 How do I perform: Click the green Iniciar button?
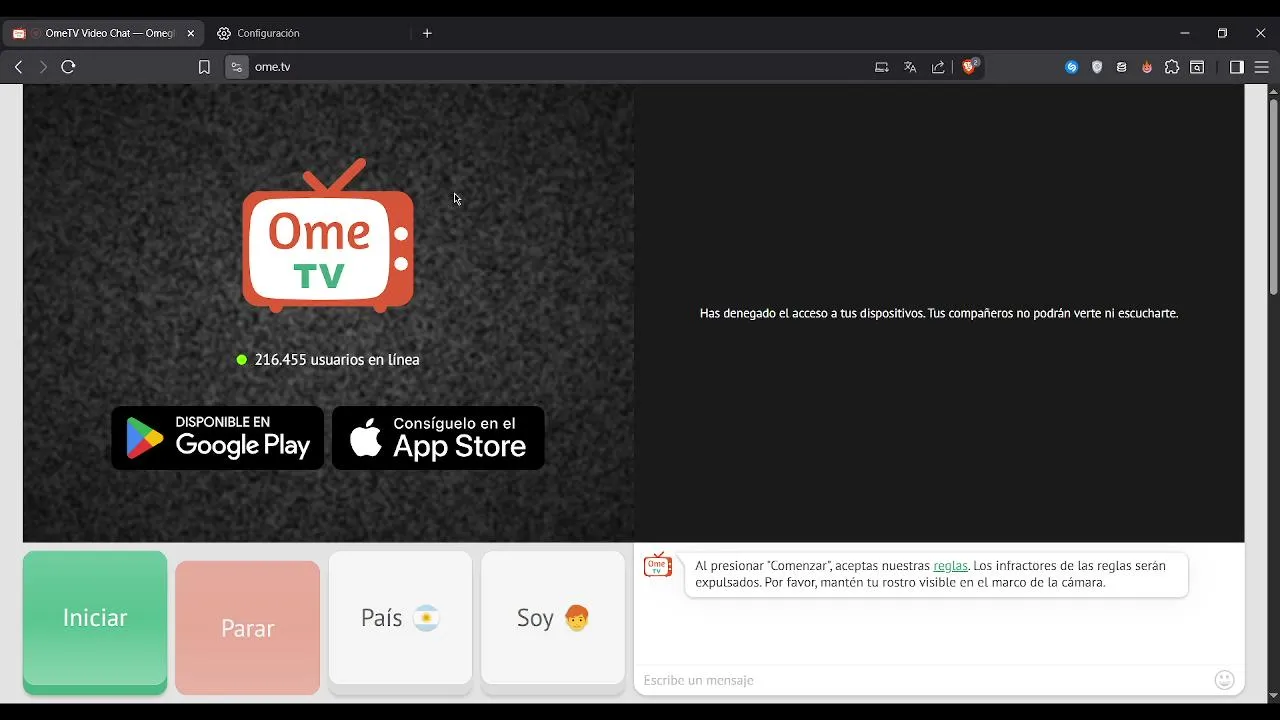[95, 621]
